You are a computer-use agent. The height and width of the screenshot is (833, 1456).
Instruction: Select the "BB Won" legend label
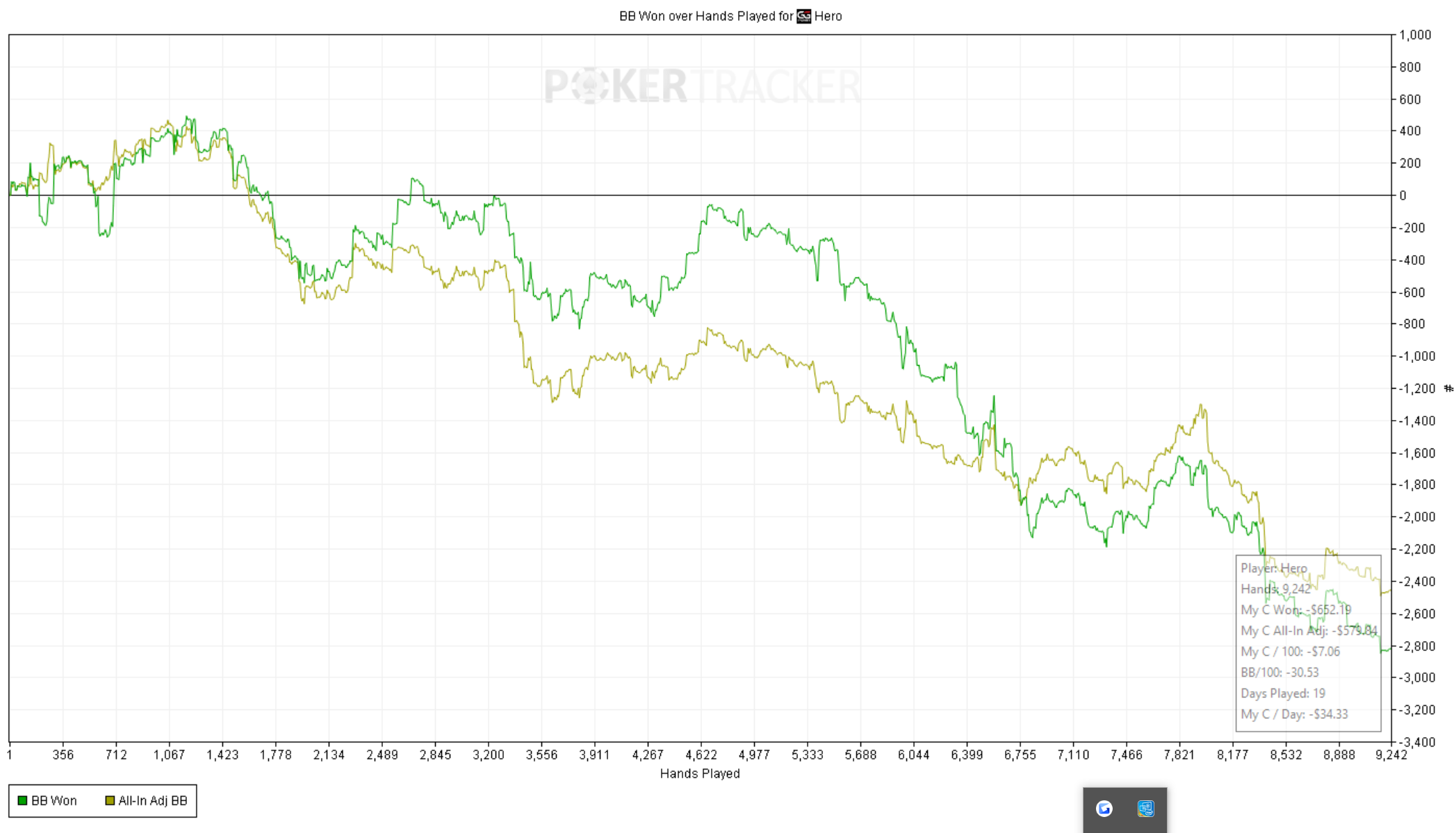(54, 801)
